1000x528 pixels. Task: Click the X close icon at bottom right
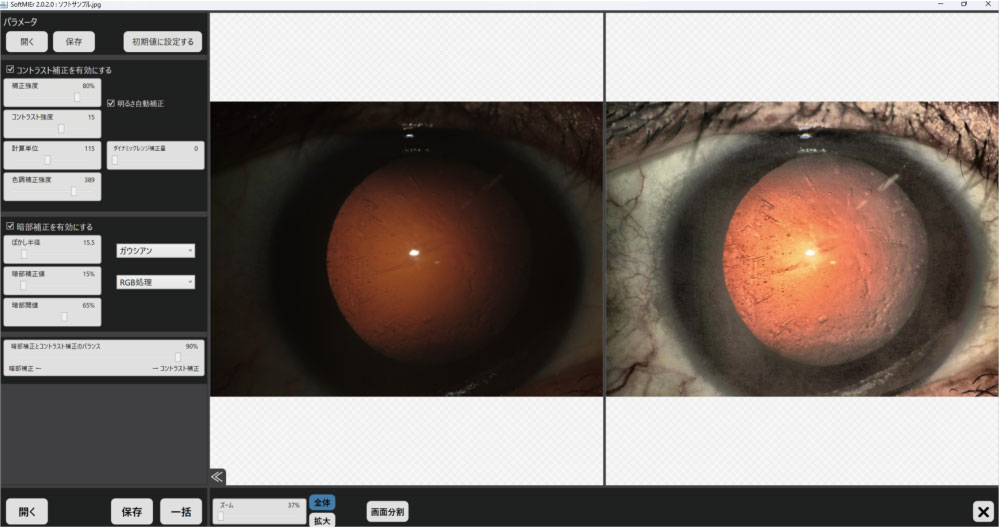[x=983, y=511]
